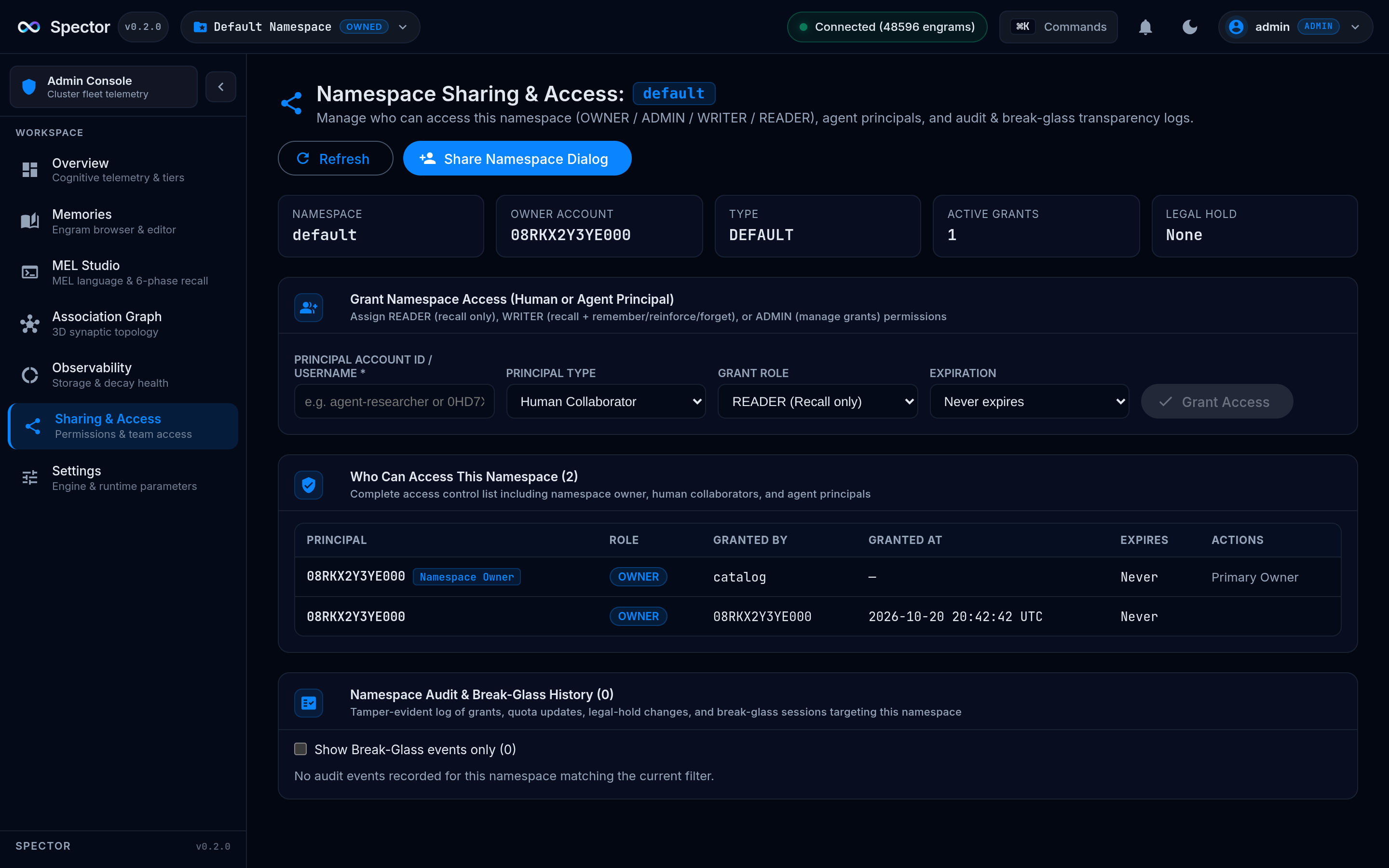This screenshot has width=1389, height=868.
Task: Click the Who Can Access shield-check icon
Action: 309,485
